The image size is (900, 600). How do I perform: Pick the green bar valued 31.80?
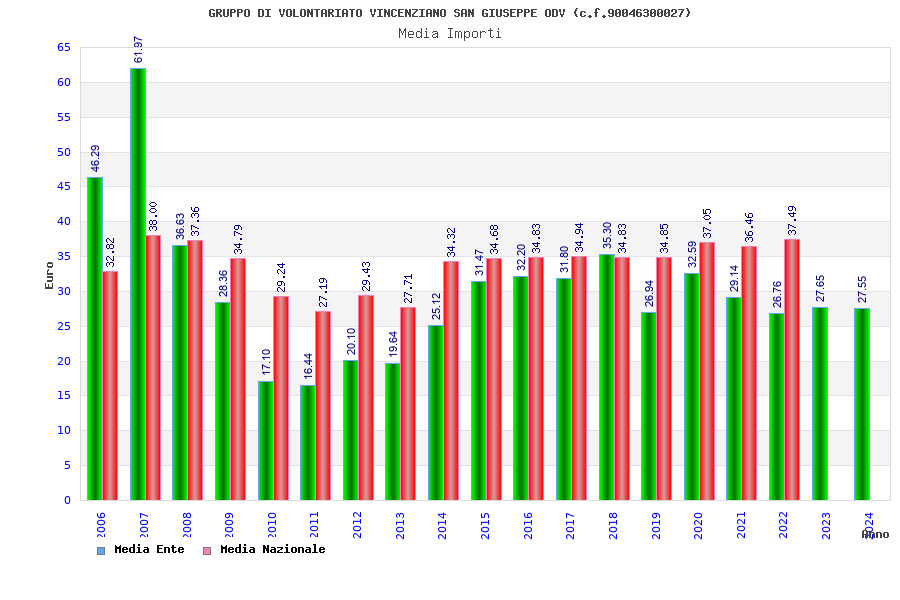564,389
